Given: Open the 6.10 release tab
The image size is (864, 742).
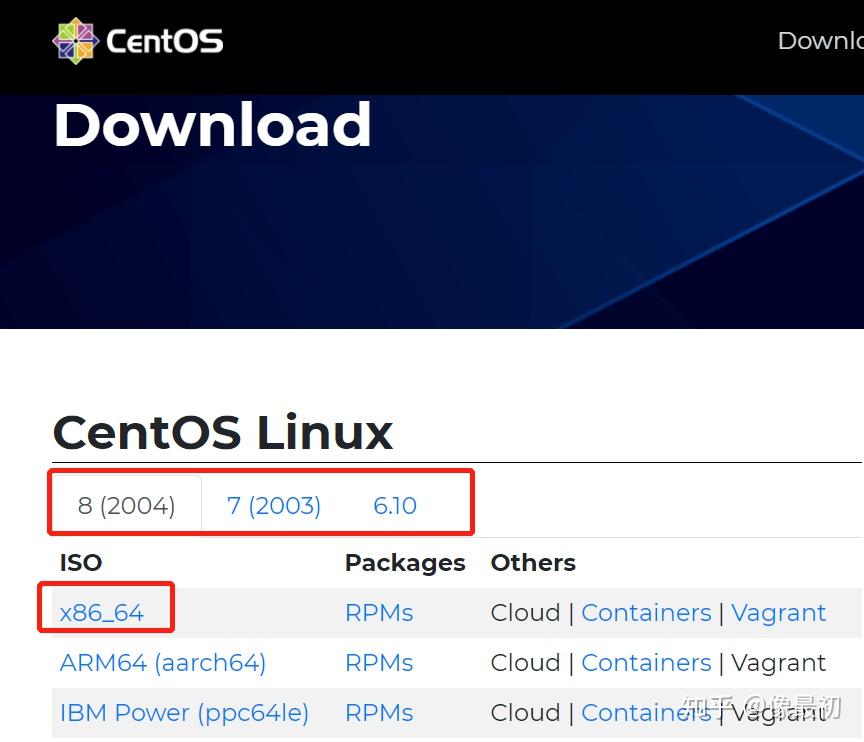Looking at the screenshot, I should pyautogui.click(x=394, y=505).
